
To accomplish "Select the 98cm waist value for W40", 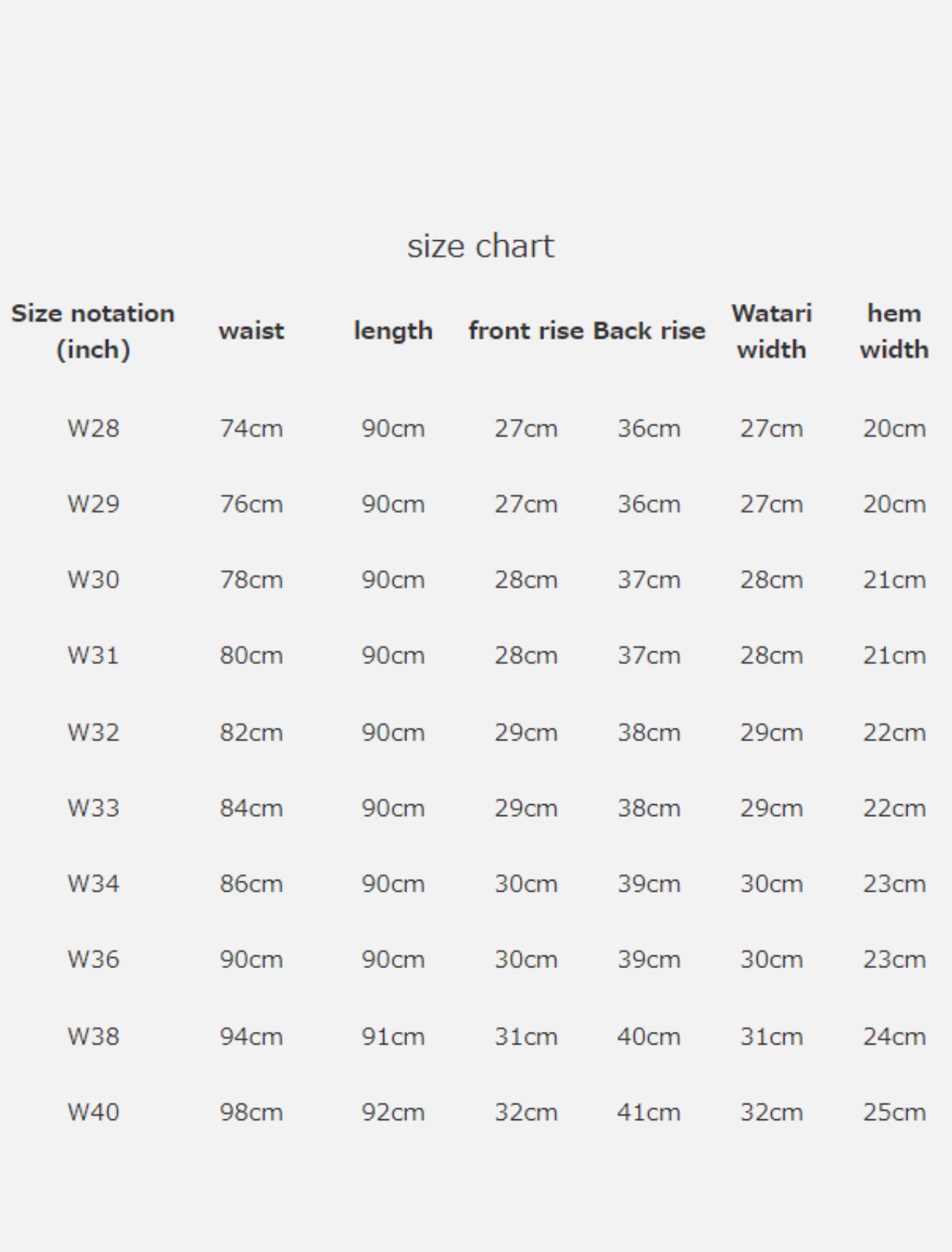I will pos(251,1112).
